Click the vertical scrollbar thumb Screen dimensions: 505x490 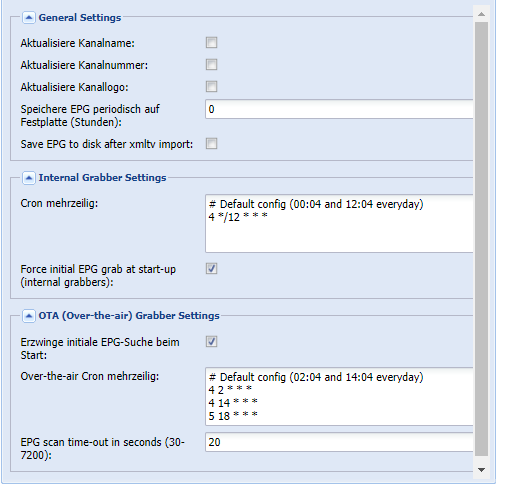481,239
